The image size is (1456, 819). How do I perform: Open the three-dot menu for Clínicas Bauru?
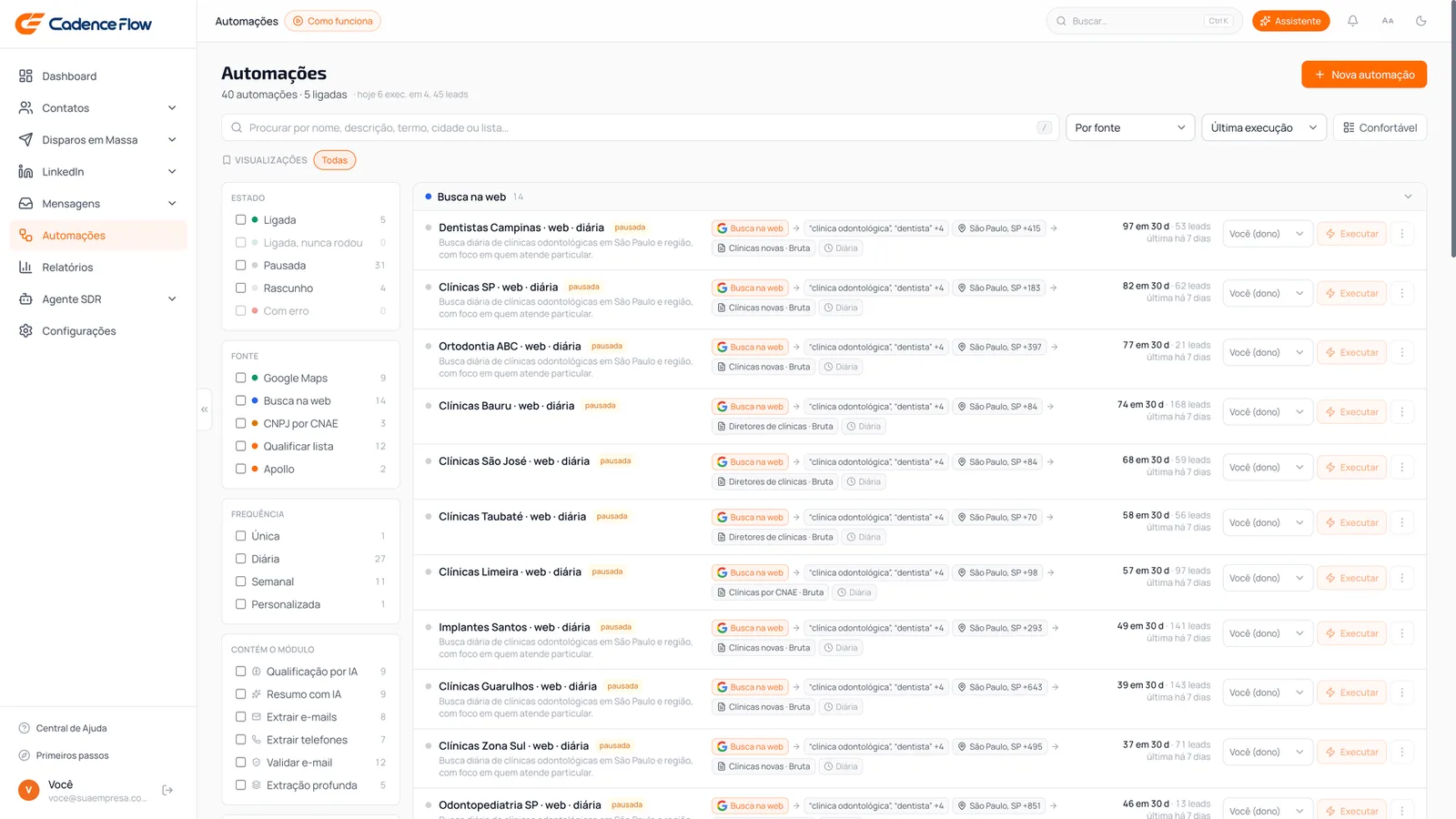coord(1402,412)
